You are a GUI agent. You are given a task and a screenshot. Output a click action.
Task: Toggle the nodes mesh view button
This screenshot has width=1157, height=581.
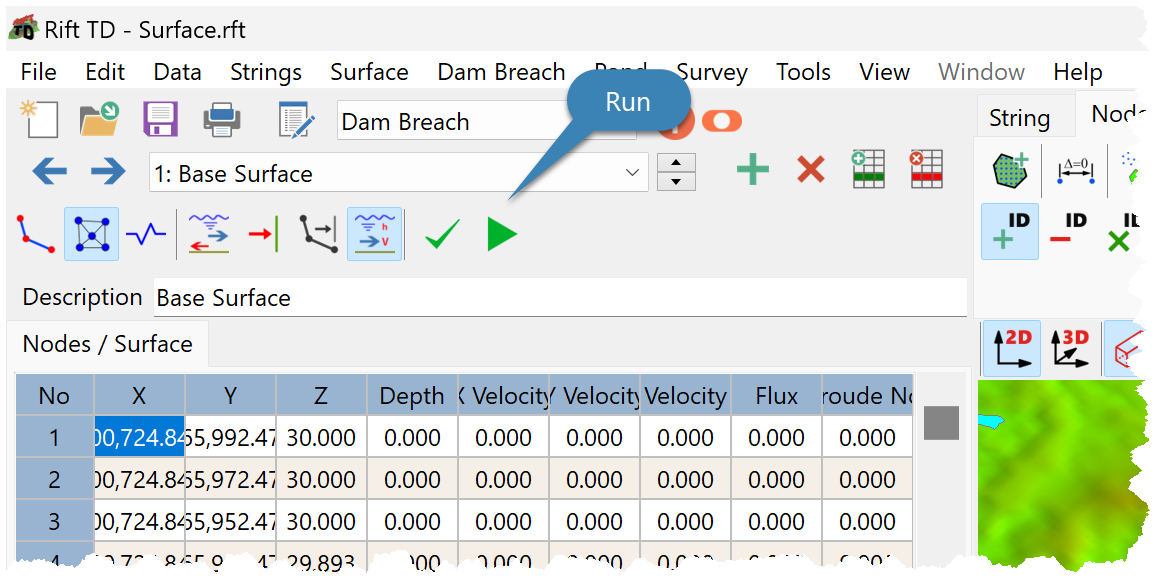91,234
